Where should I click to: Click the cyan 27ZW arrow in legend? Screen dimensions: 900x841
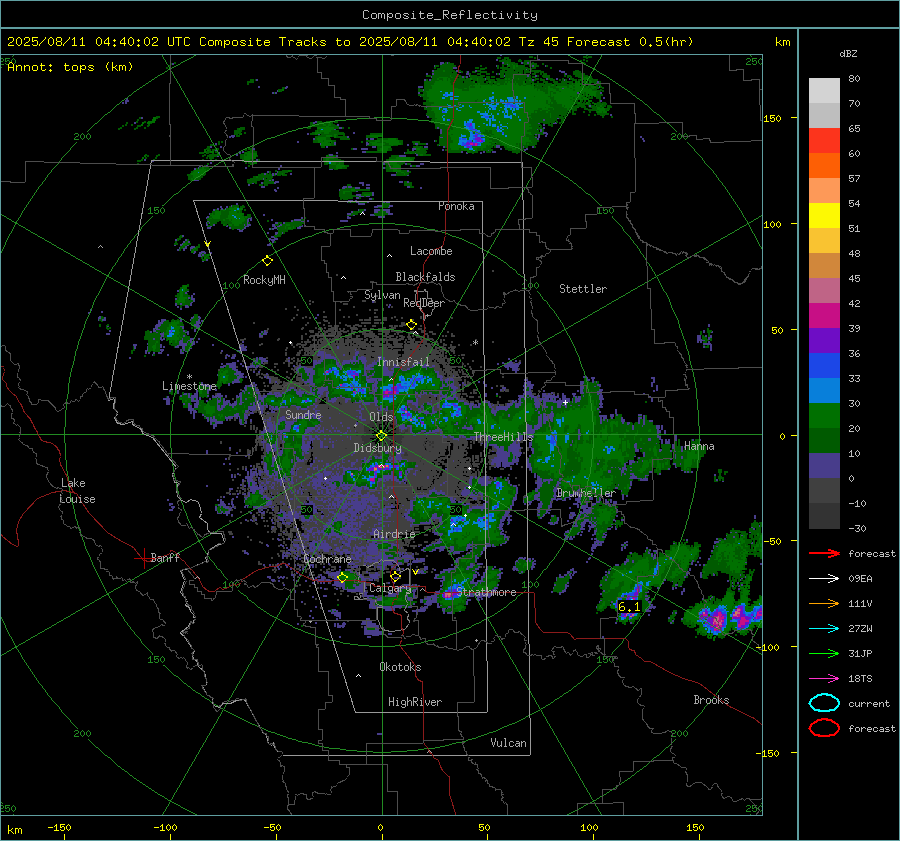pos(824,629)
